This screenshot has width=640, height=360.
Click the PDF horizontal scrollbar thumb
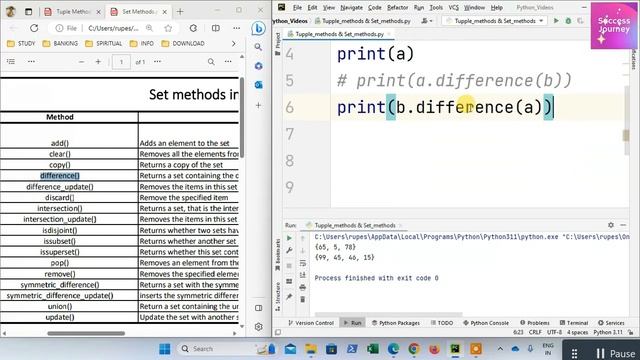pyautogui.click(x=86, y=333)
